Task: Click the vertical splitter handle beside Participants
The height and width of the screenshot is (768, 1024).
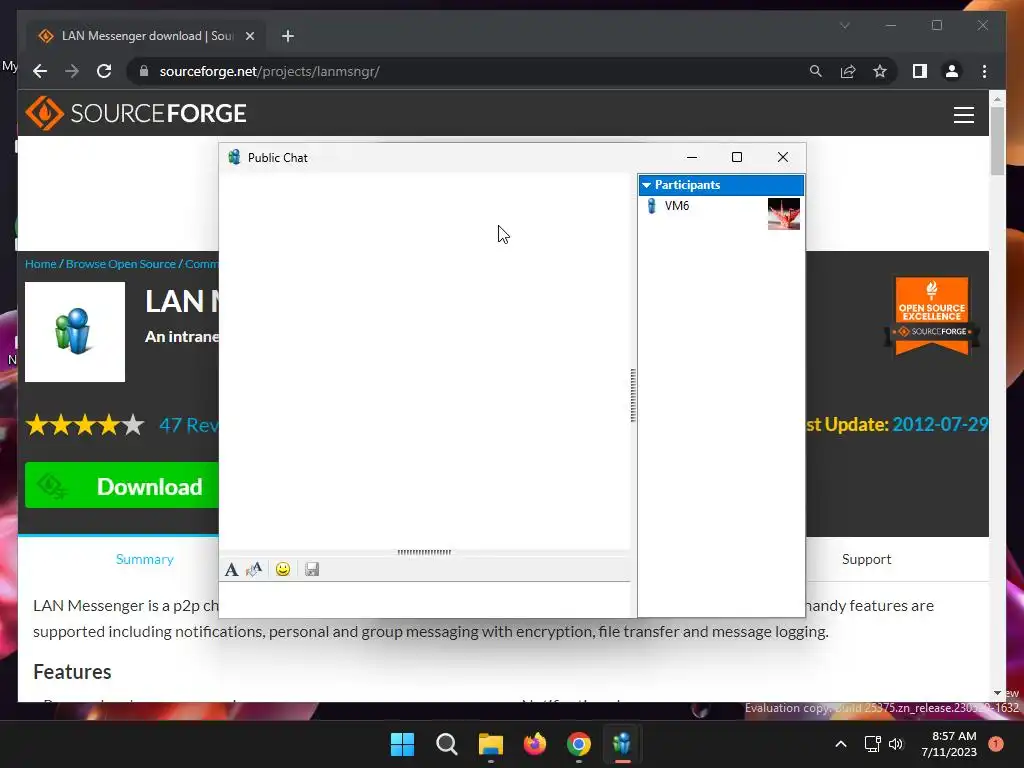Action: pos(633,395)
